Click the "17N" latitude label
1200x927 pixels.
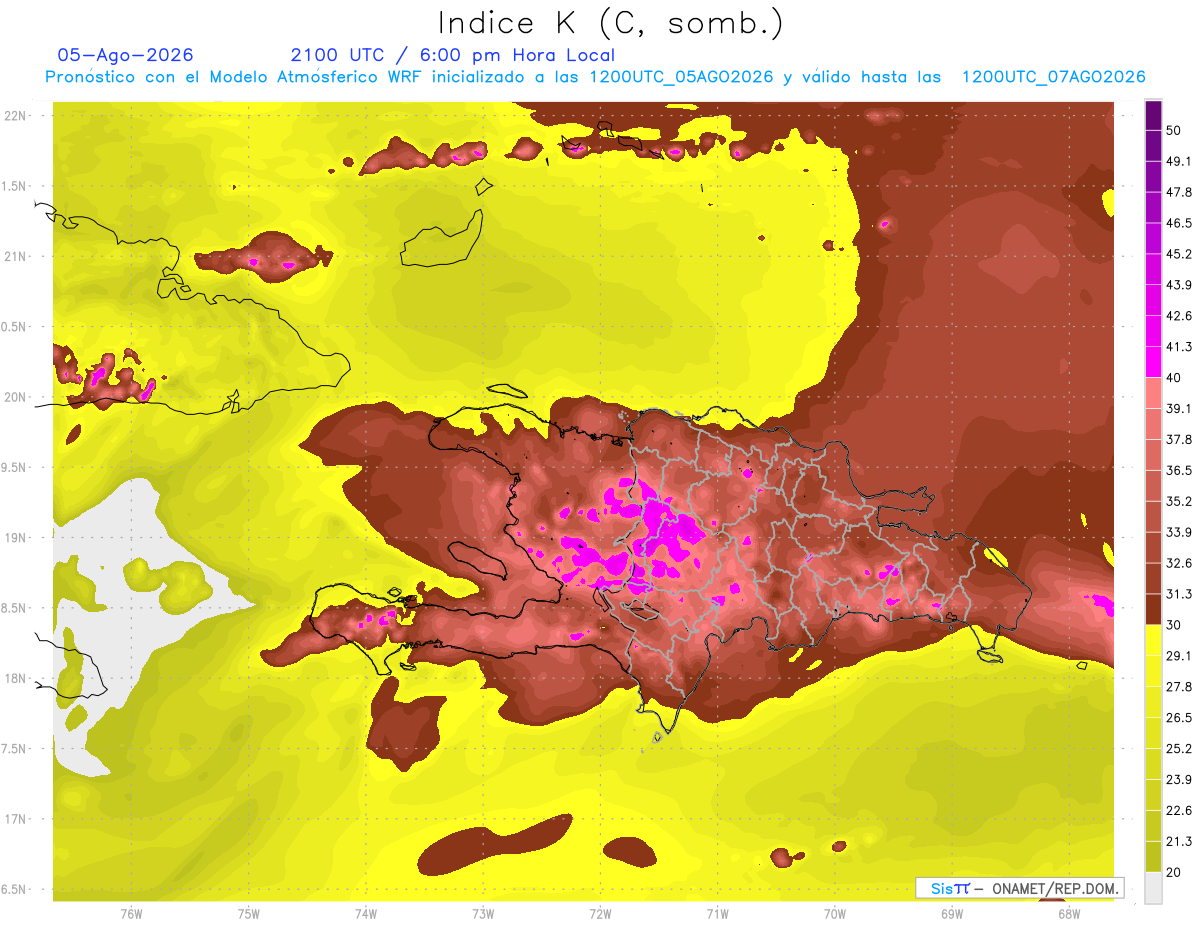(15, 818)
